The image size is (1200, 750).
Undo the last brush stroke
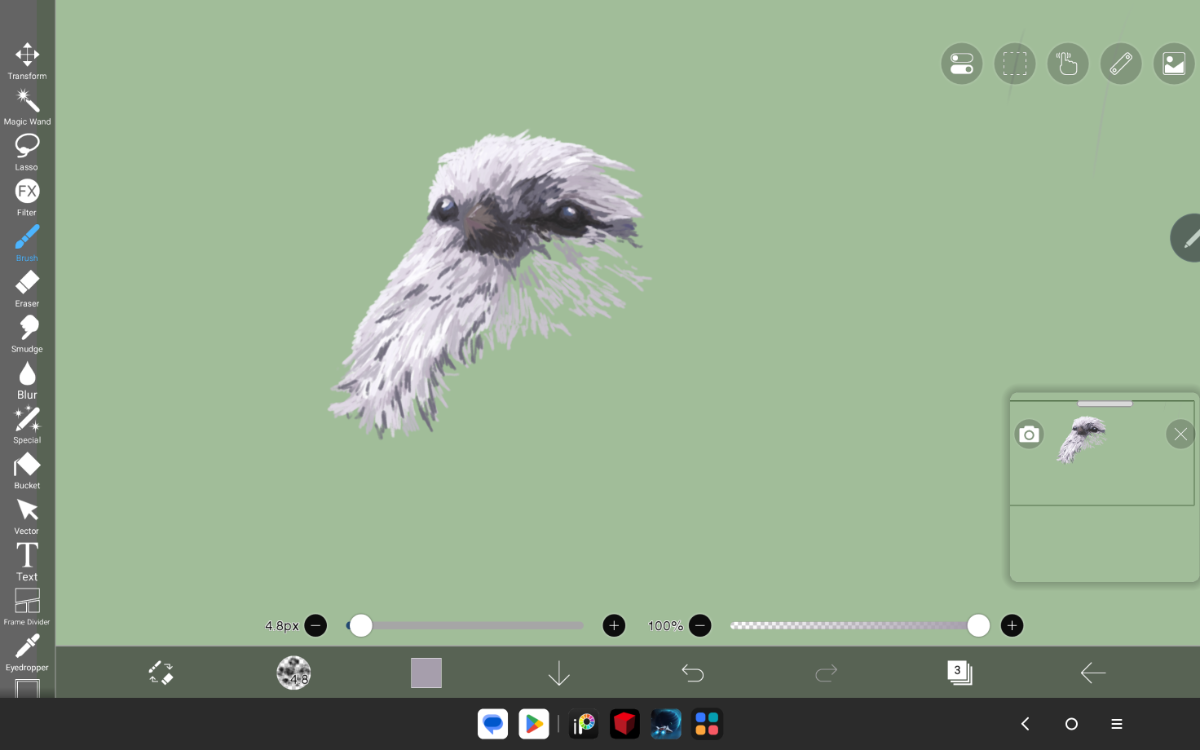coord(692,673)
